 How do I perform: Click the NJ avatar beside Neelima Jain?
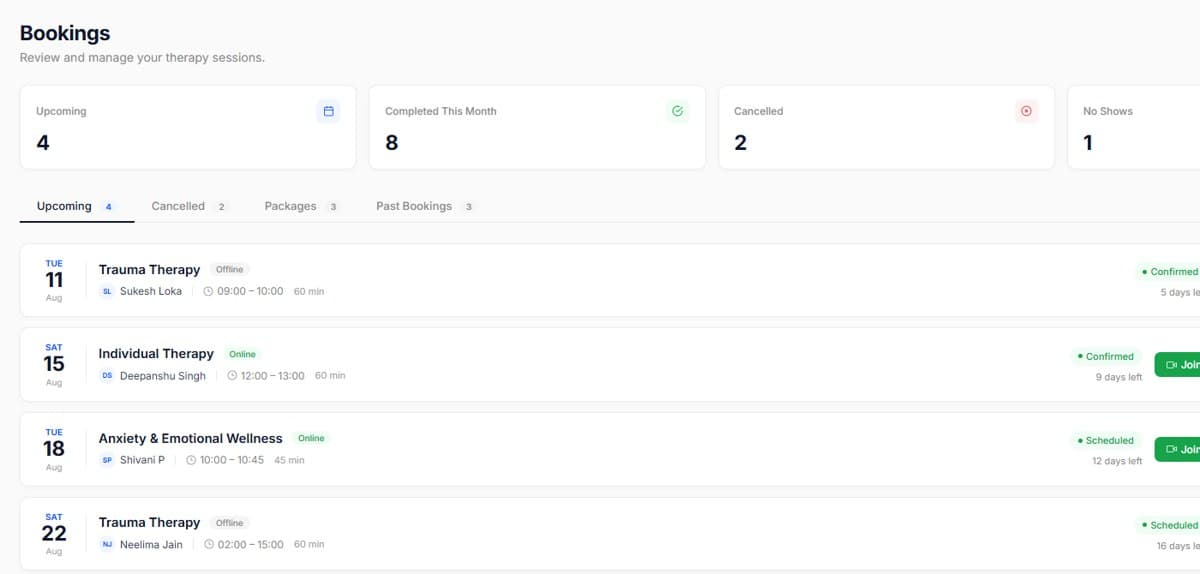[107, 545]
